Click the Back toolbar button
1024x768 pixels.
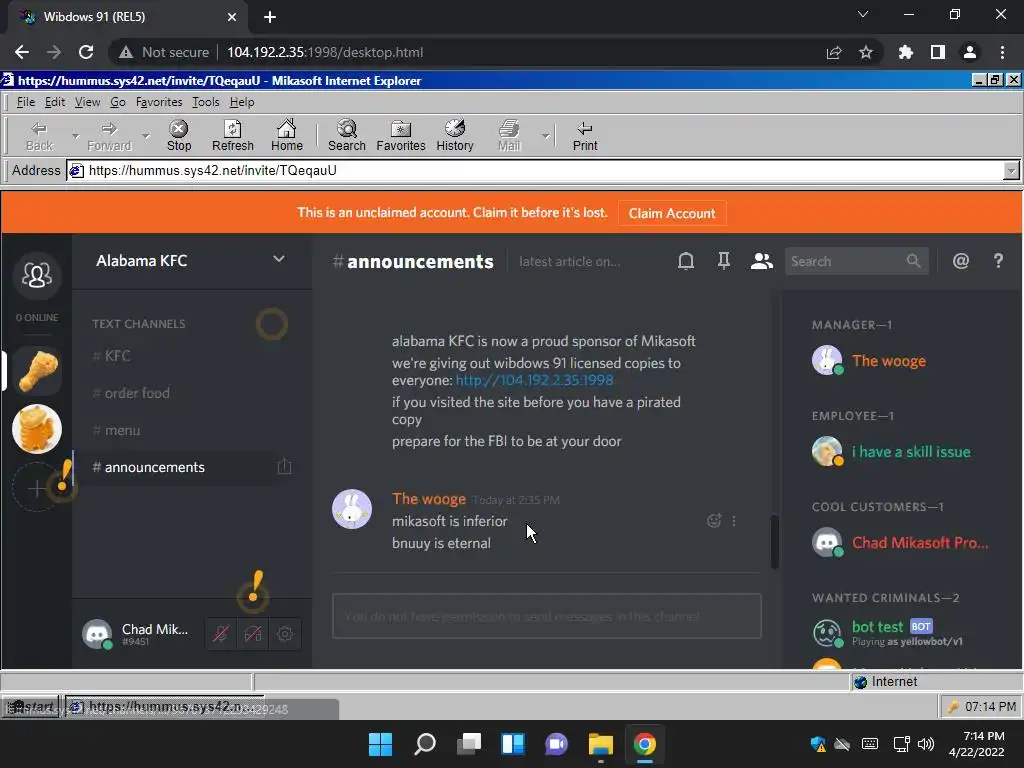coord(39,136)
